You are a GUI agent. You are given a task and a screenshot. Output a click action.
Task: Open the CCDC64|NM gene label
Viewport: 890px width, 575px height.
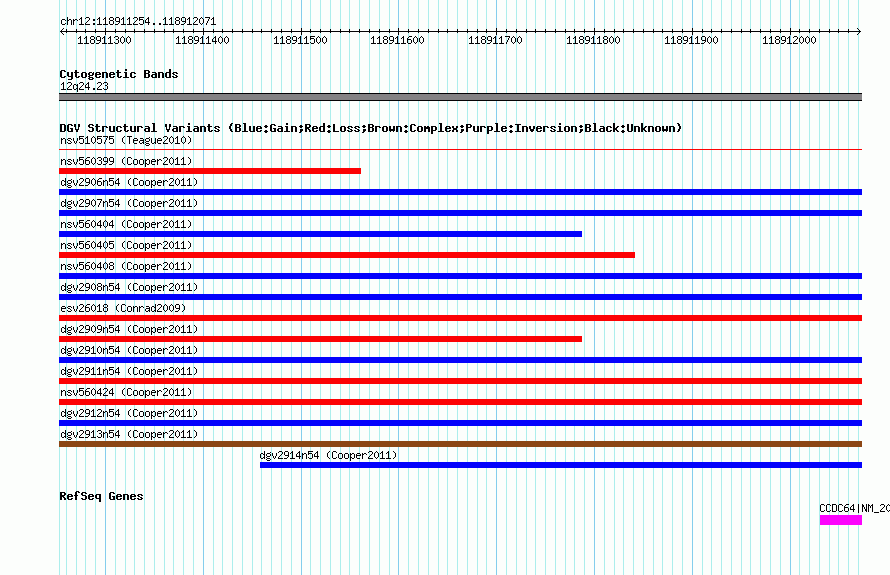[x=854, y=508]
